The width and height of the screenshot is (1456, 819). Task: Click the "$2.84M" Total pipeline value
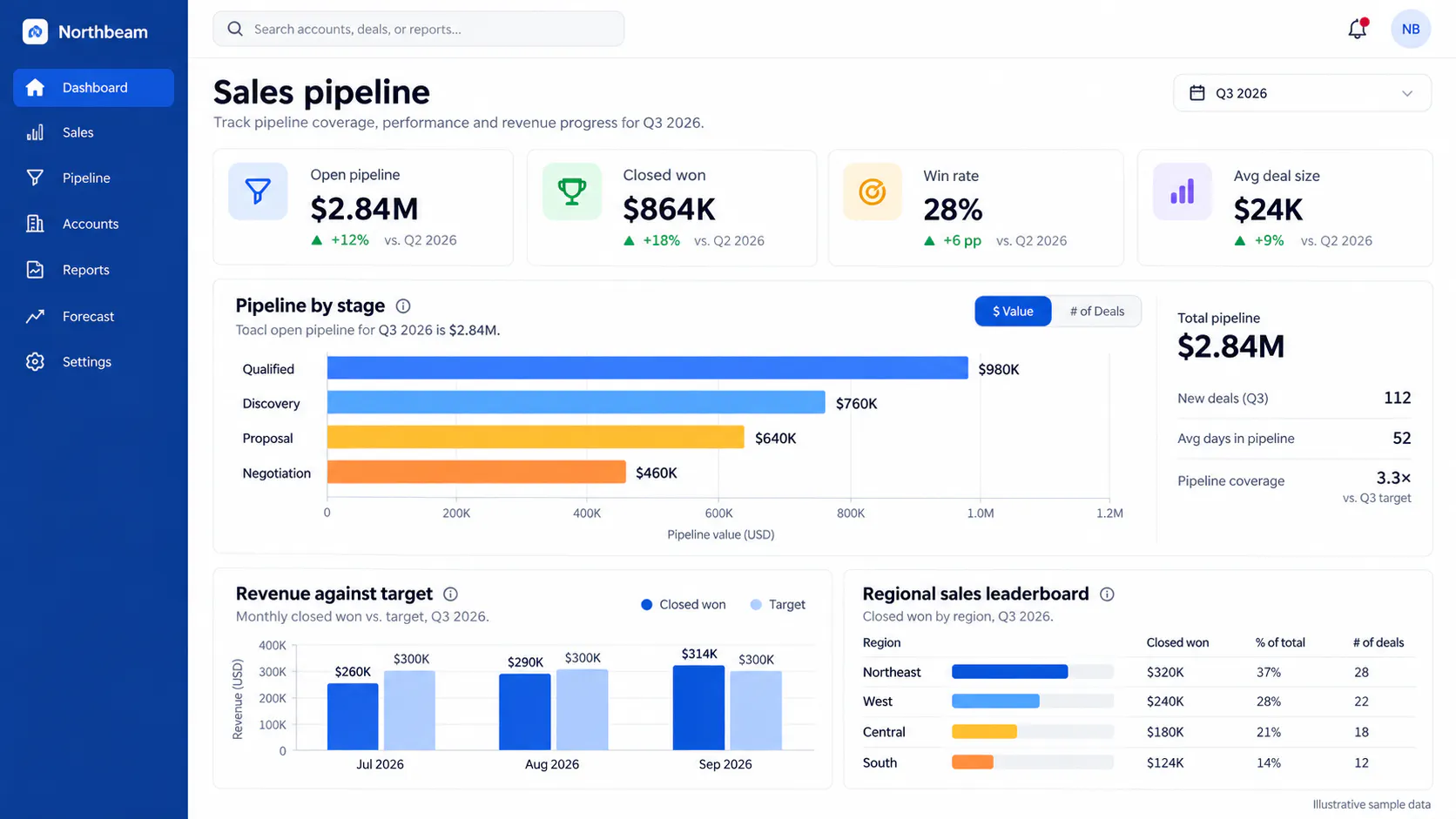(x=1230, y=346)
